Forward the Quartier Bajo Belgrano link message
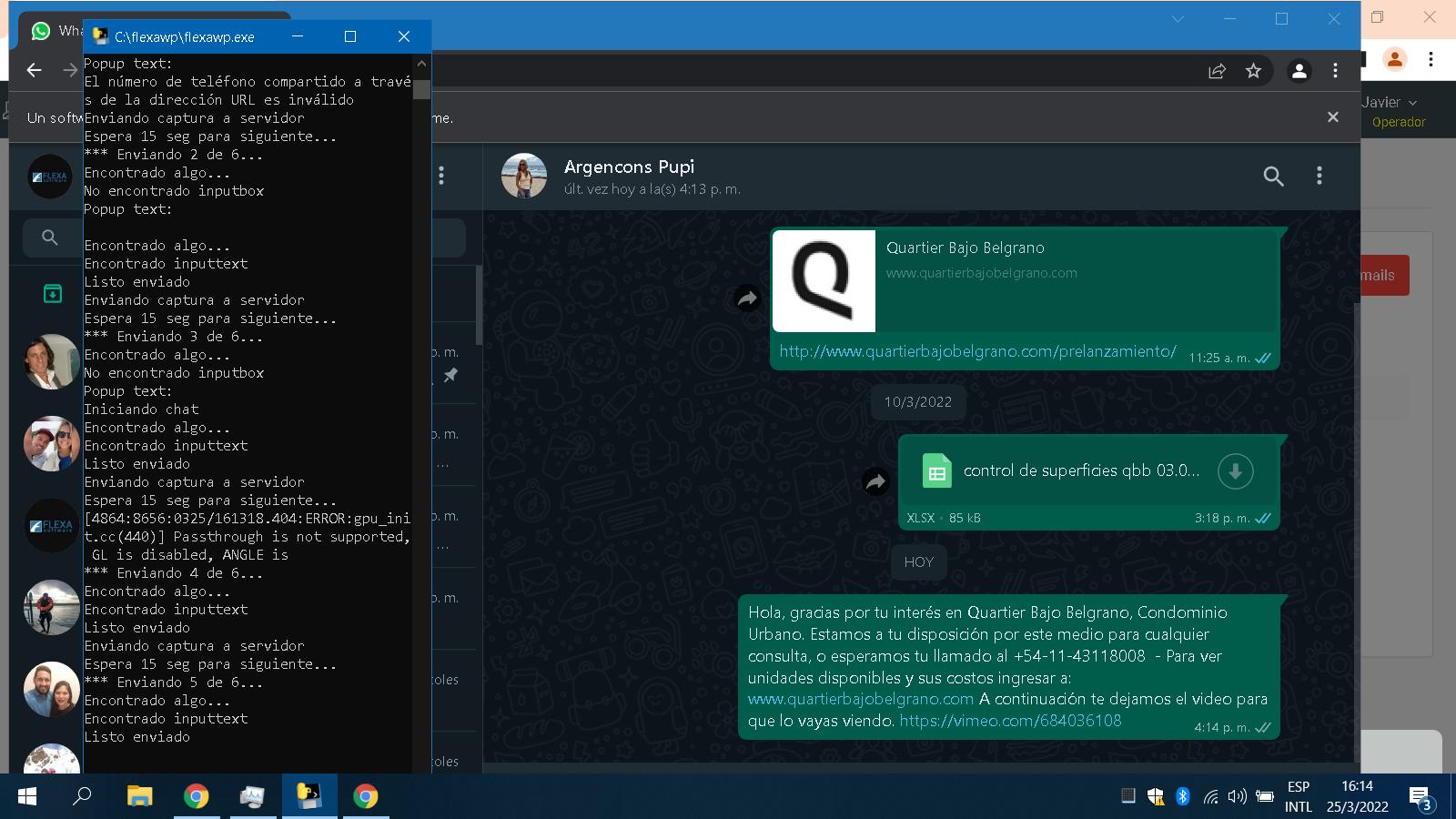The image size is (1456, 819). click(747, 298)
